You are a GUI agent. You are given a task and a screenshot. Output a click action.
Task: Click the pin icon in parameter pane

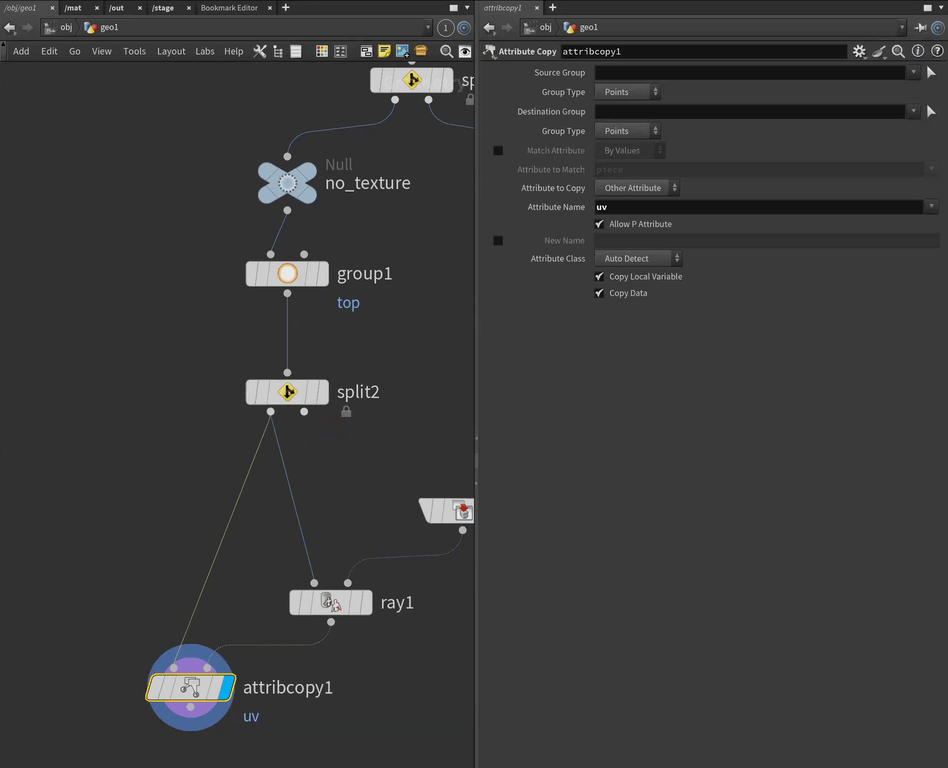click(919, 27)
